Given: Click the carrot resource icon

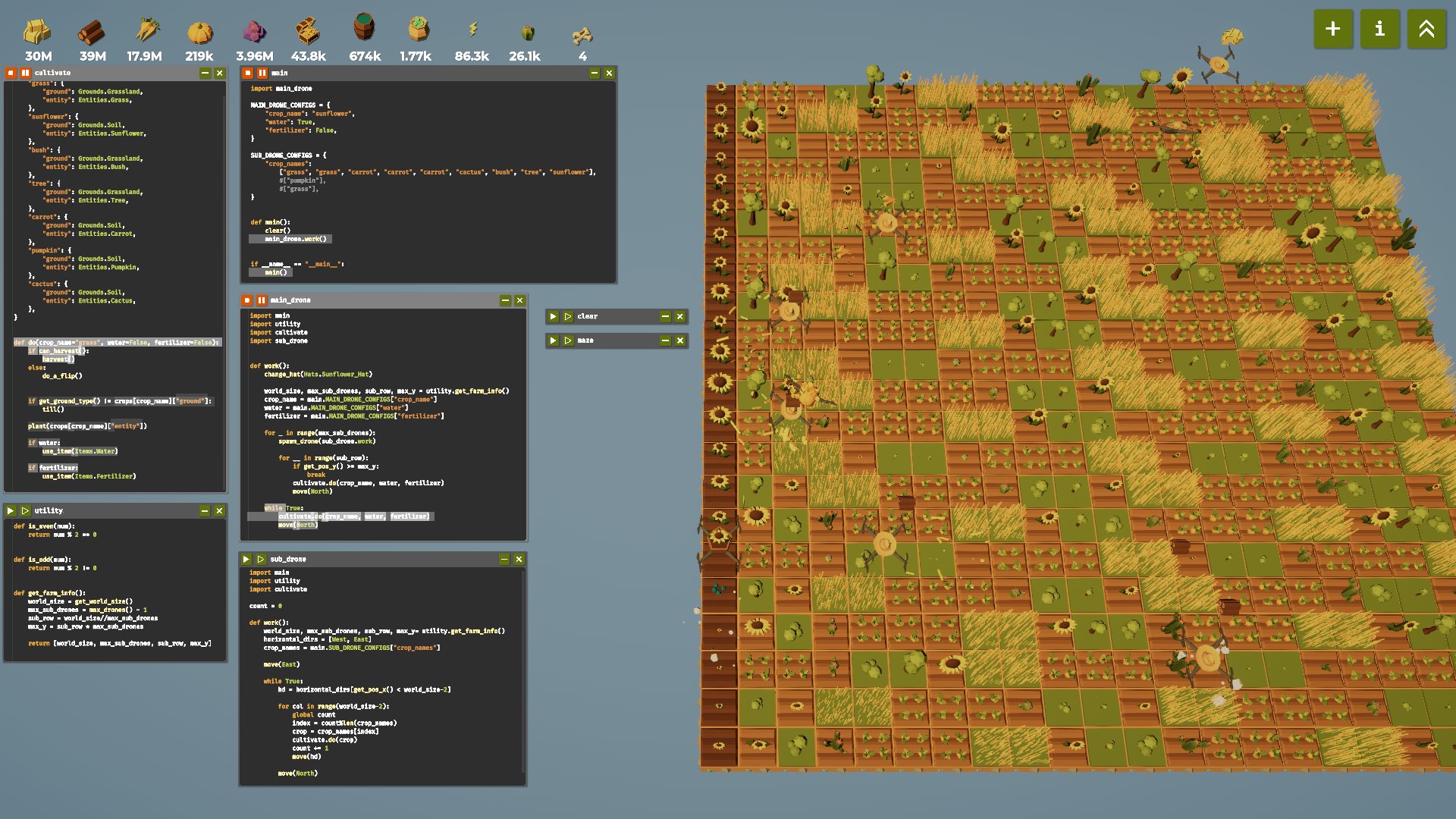Looking at the screenshot, I should click(146, 31).
